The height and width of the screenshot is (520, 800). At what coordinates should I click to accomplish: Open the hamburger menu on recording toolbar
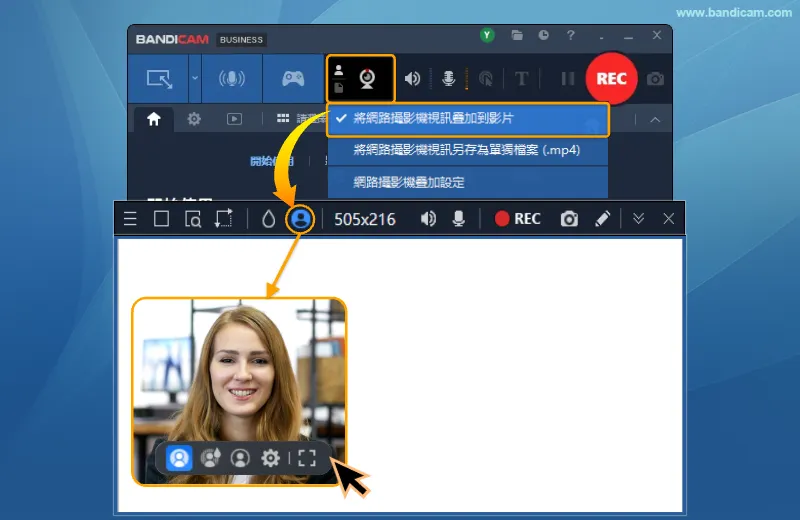tap(130, 219)
